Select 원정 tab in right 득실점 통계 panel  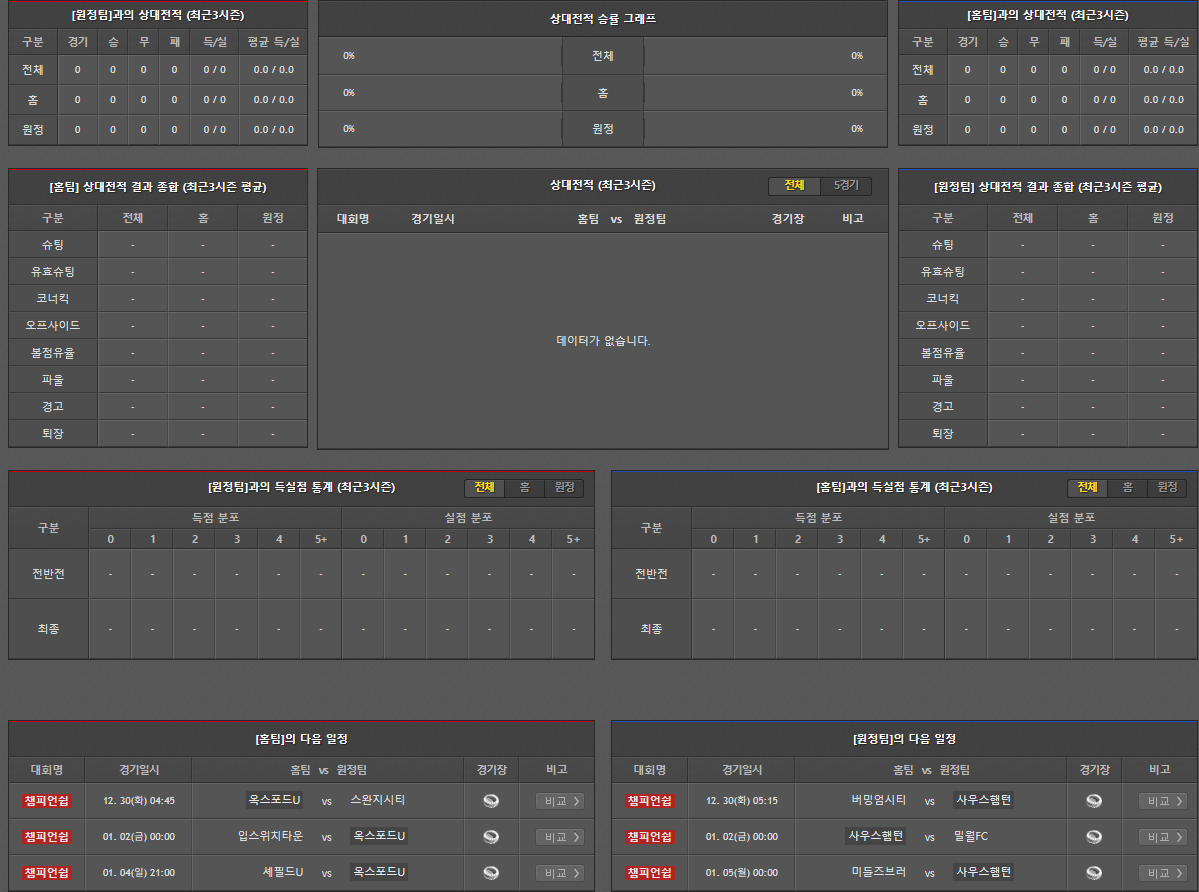pos(1167,487)
